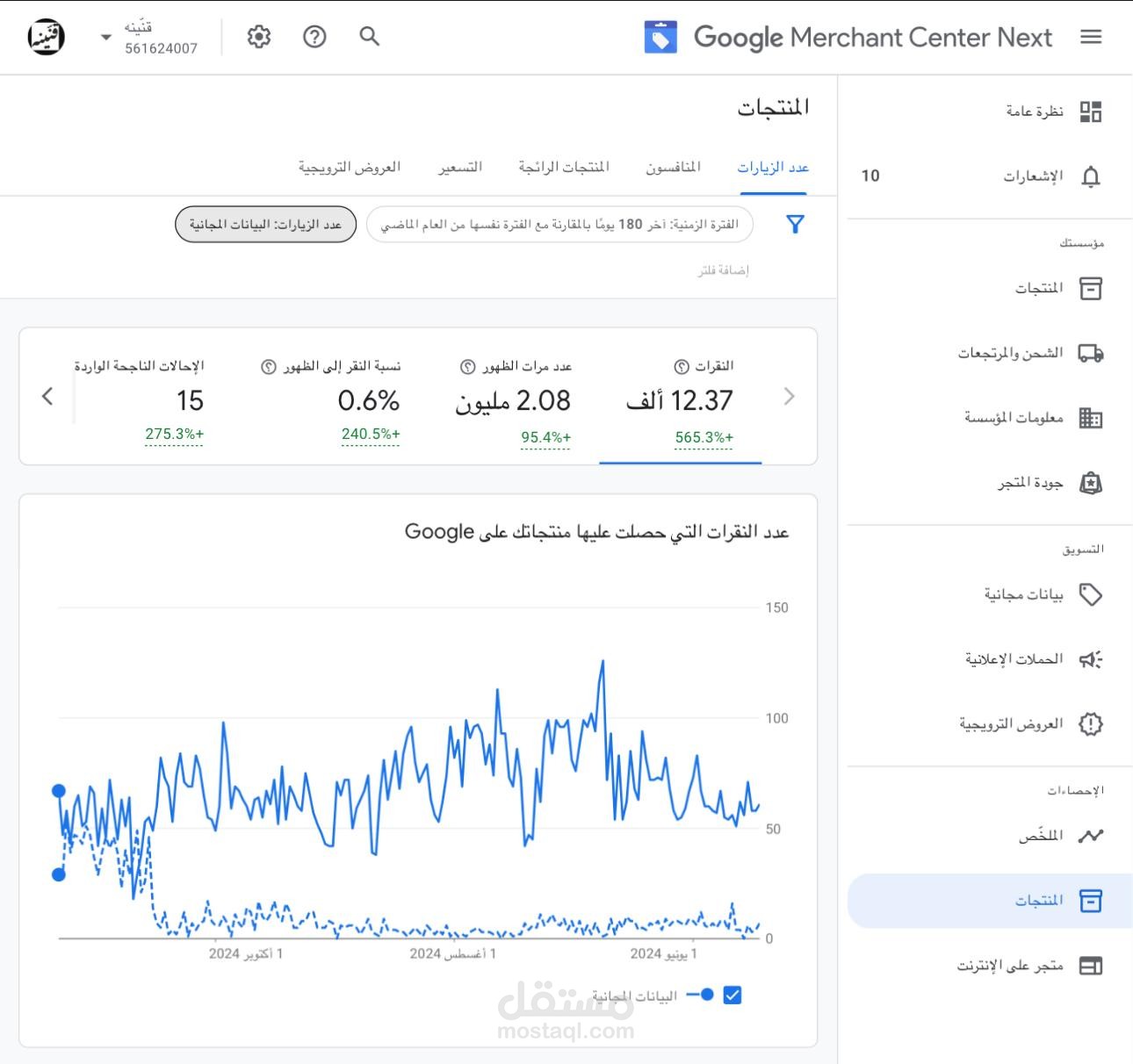
Task: Open the help question mark icon
Action: coord(314,36)
